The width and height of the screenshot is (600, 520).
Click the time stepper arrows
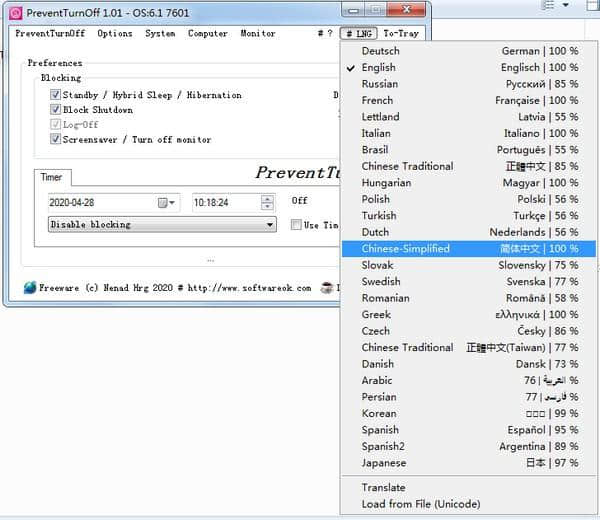click(x=267, y=202)
